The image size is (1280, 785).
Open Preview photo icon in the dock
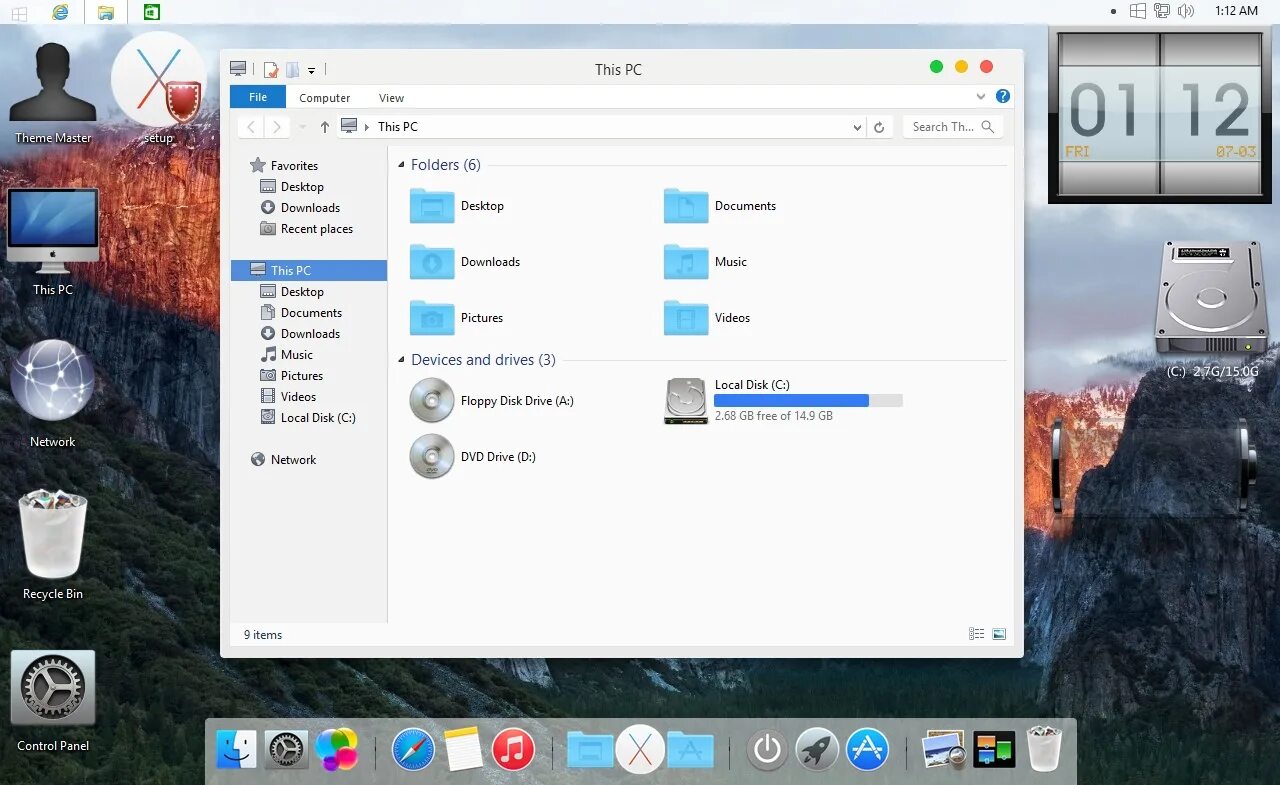click(x=943, y=749)
